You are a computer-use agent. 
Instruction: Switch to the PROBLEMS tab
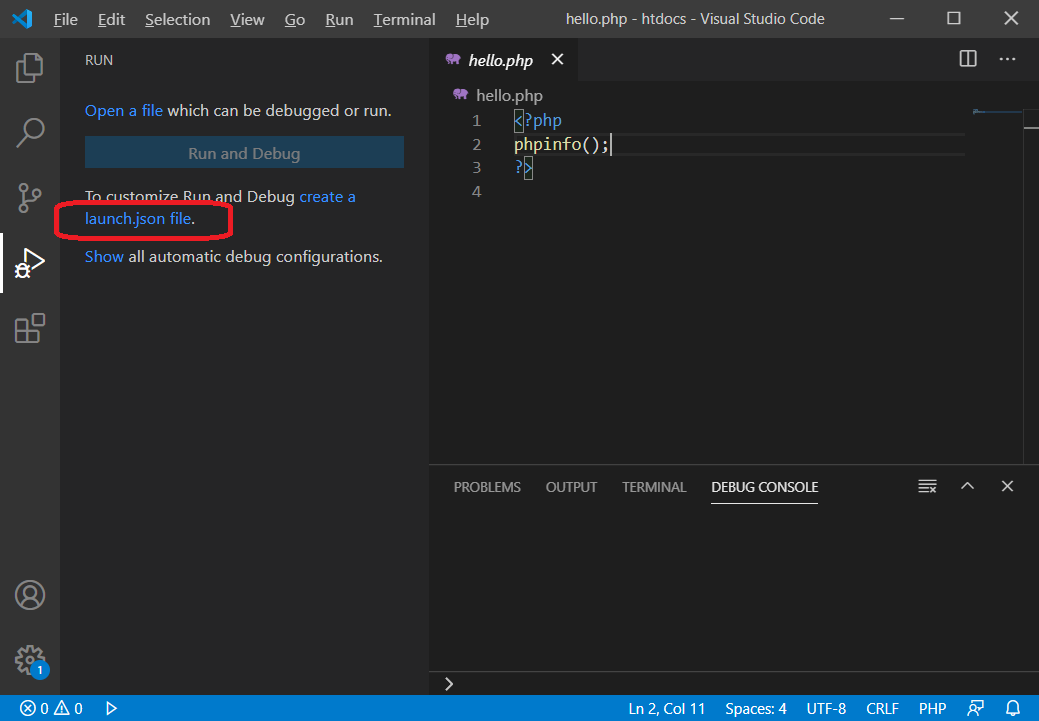tap(487, 487)
